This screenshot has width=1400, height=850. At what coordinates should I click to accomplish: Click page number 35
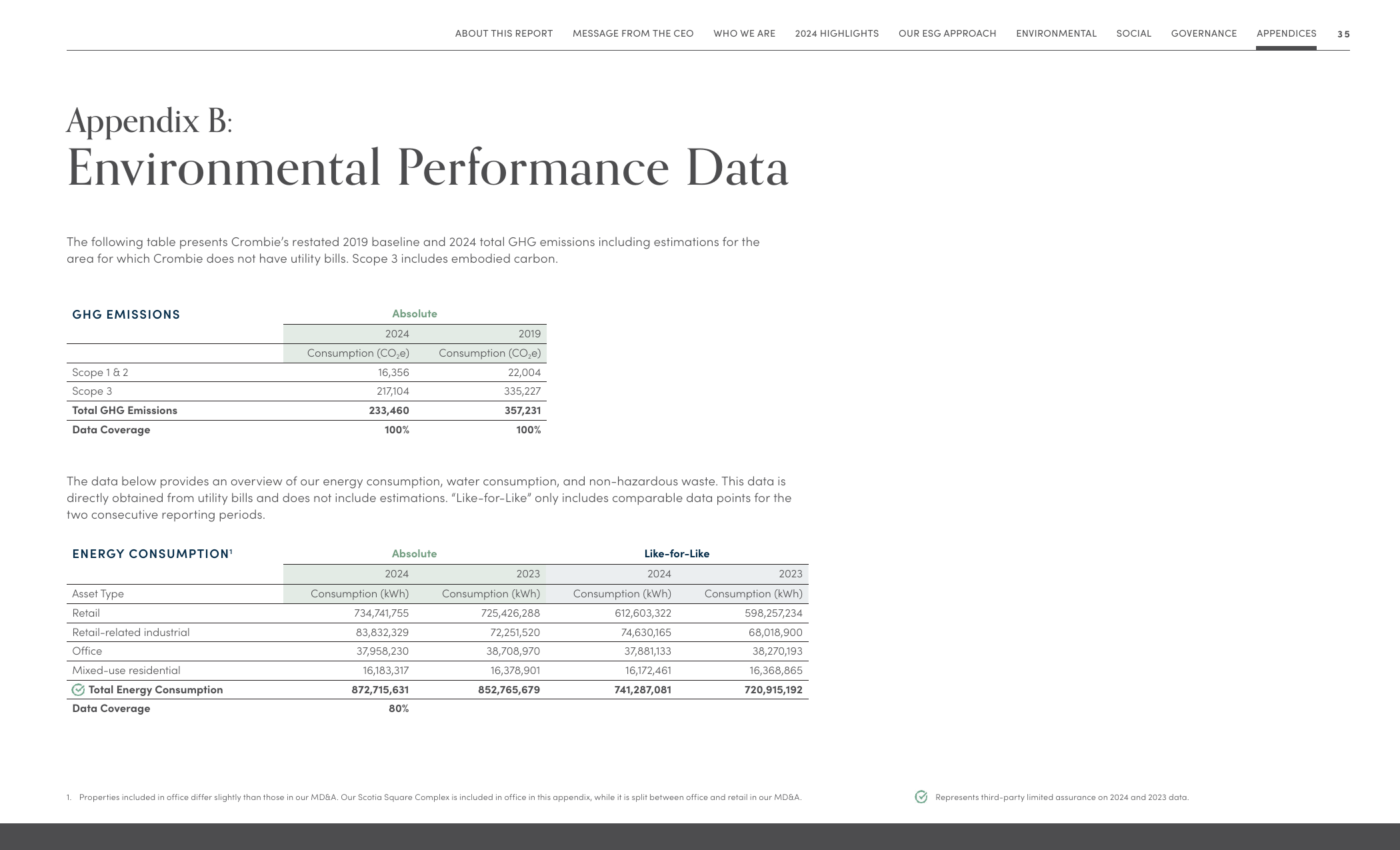[x=1343, y=34]
